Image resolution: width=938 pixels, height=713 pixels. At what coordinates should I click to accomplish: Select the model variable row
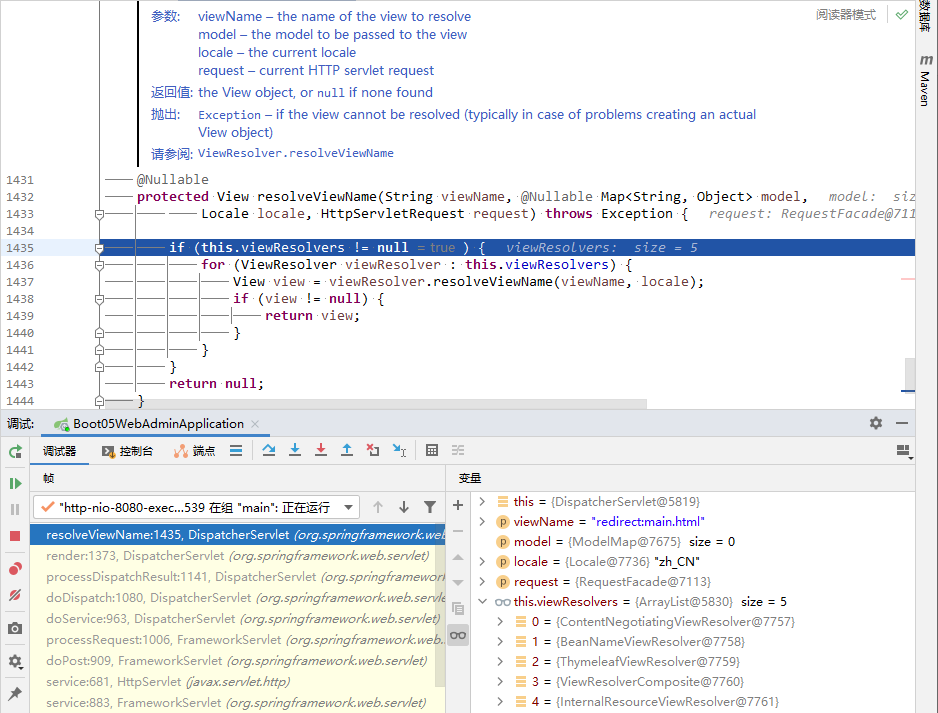(x=693, y=541)
